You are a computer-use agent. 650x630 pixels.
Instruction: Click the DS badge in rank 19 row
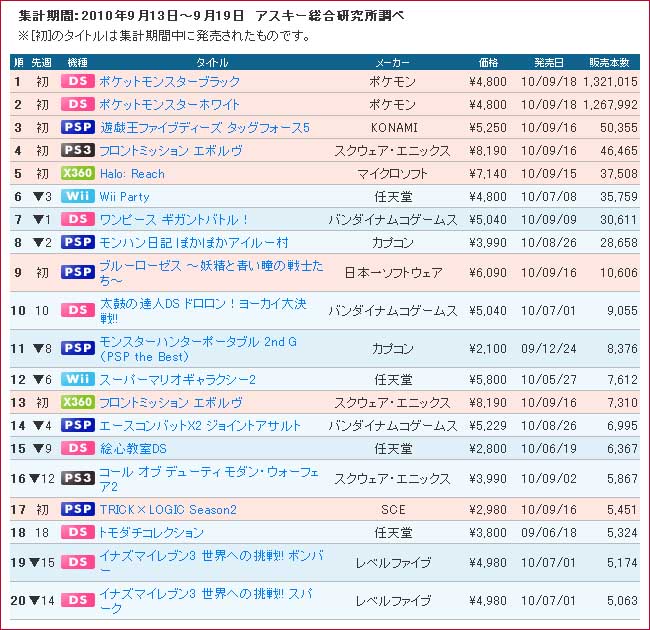(78, 562)
